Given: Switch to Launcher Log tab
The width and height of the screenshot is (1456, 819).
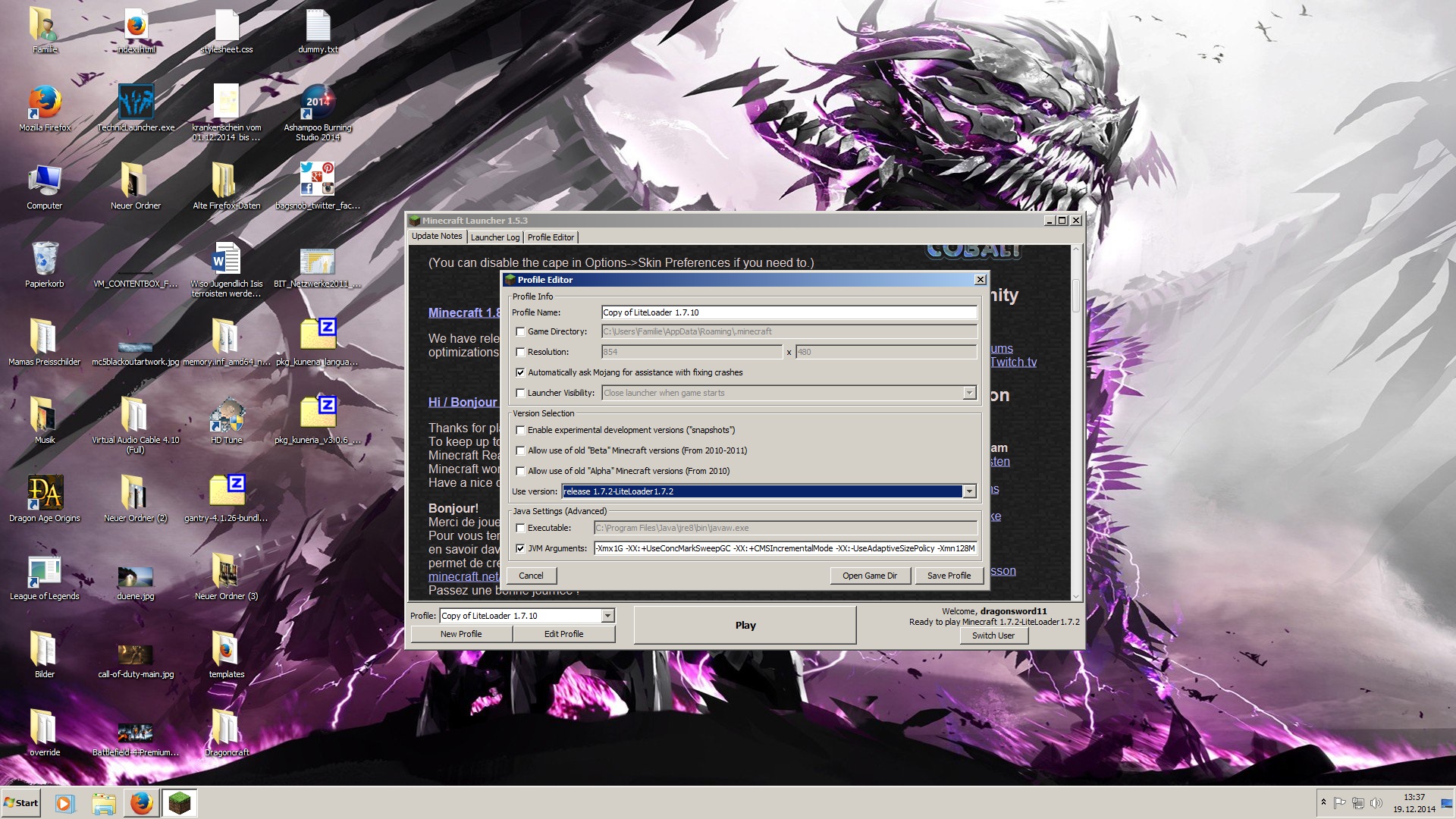Looking at the screenshot, I should pyautogui.click(x=494, y=237).
